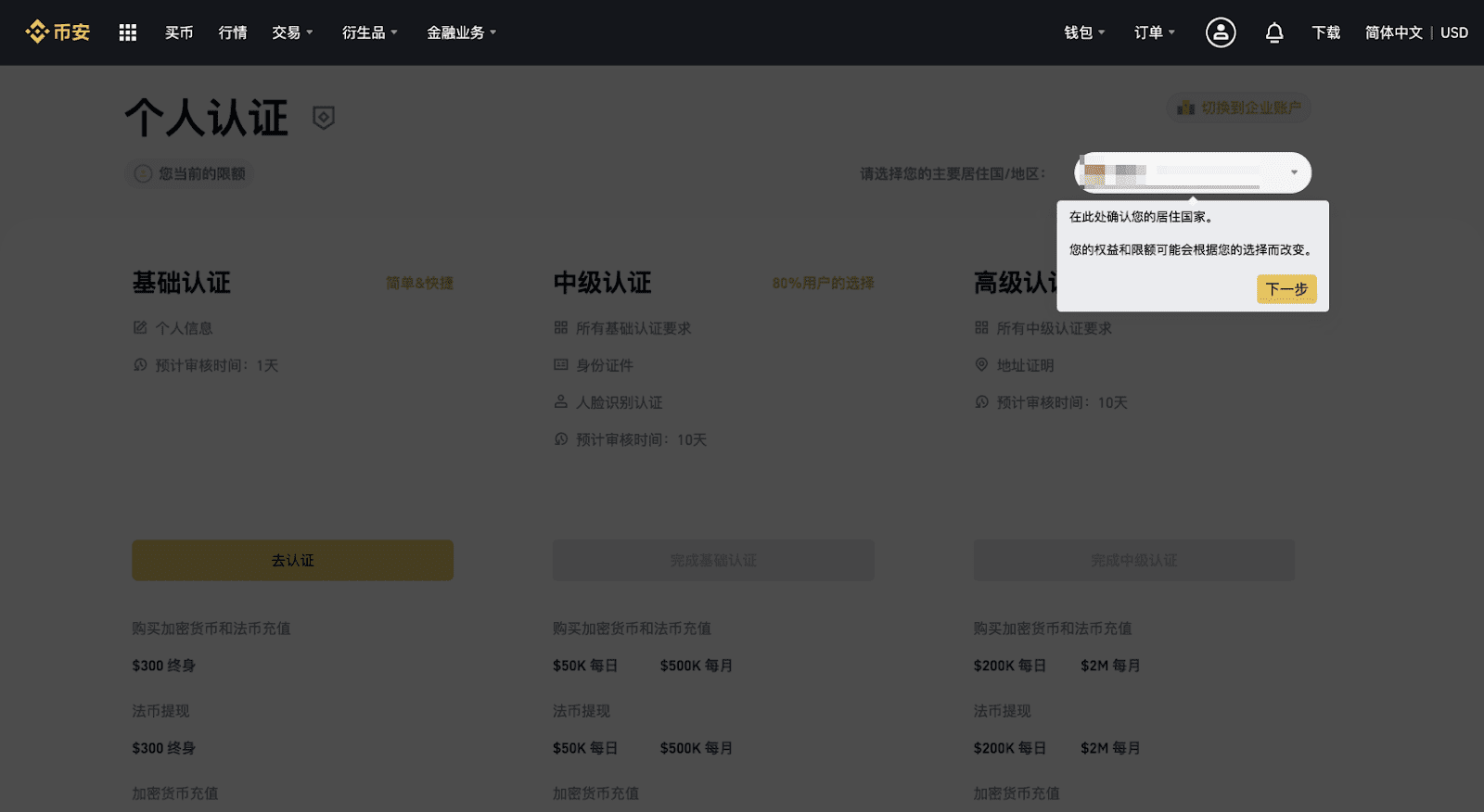Change currency via USD
1484x812 pixels.
pyautogui.click(x=1454, y=32)
